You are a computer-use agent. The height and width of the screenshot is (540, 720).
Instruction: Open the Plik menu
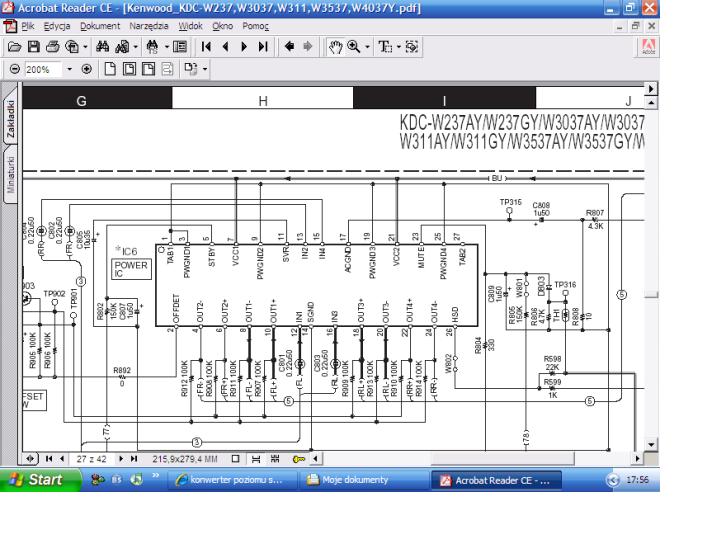(x=28, y=26)
